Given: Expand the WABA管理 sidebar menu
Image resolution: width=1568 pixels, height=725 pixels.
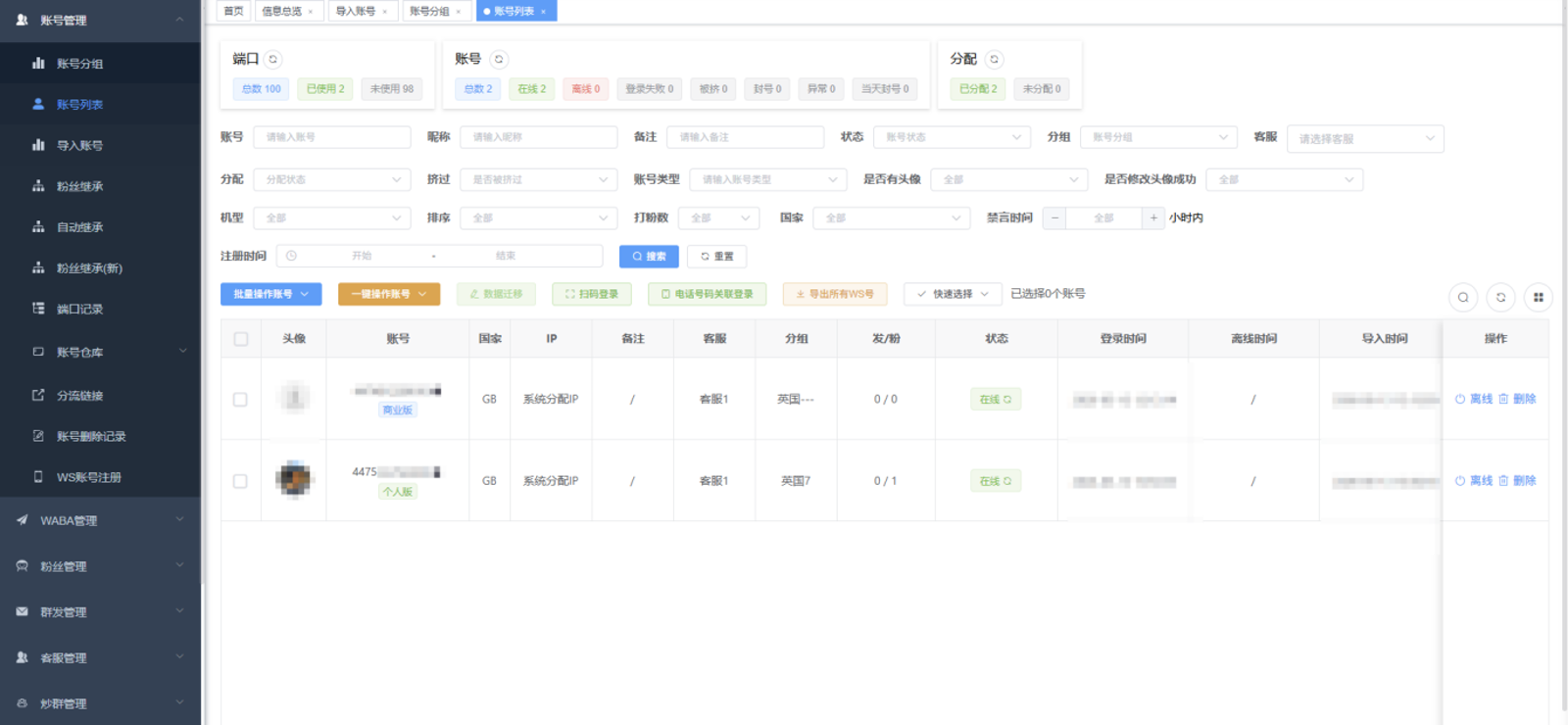Looking at the screenshot, I should [x=100, y=520].
